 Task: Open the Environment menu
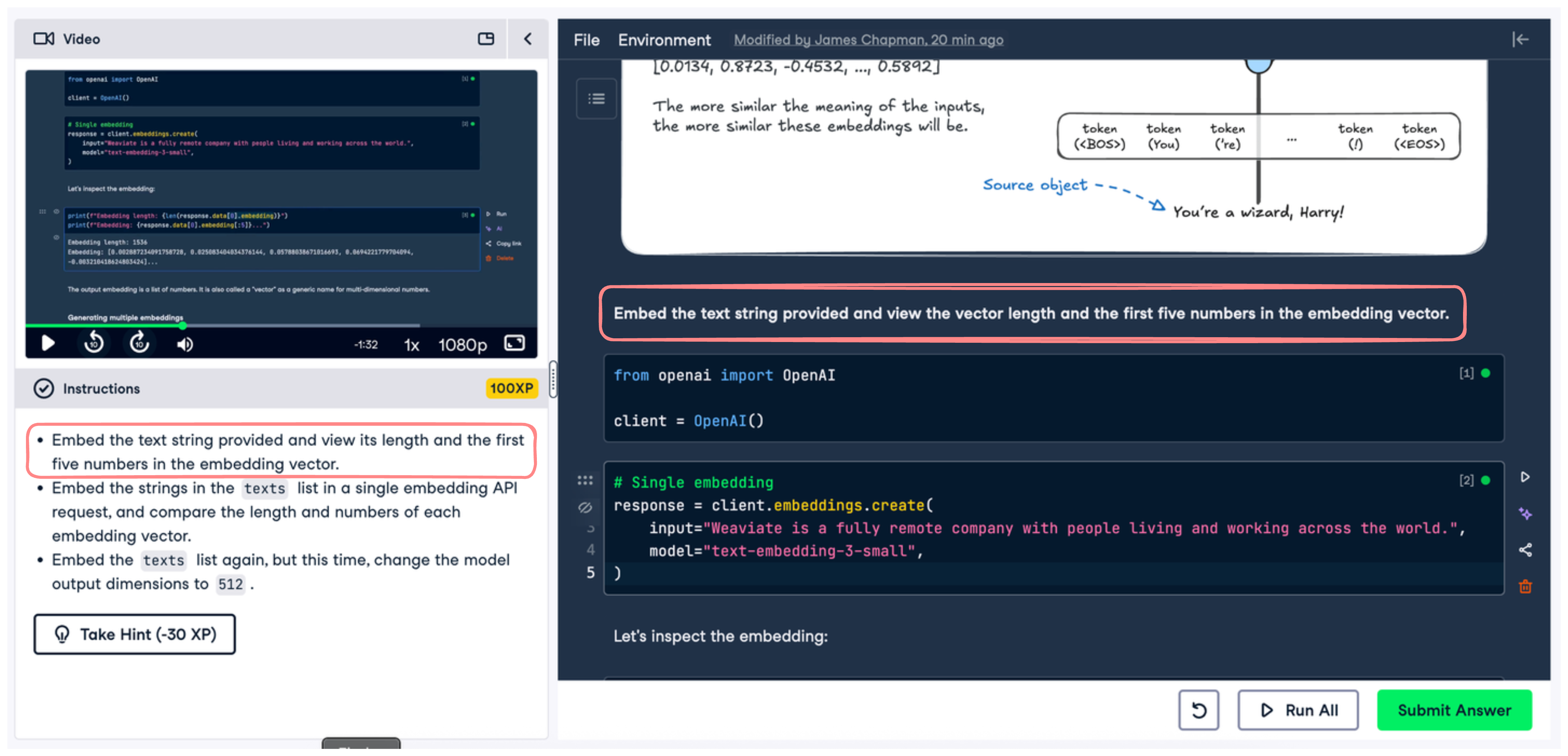664,40
